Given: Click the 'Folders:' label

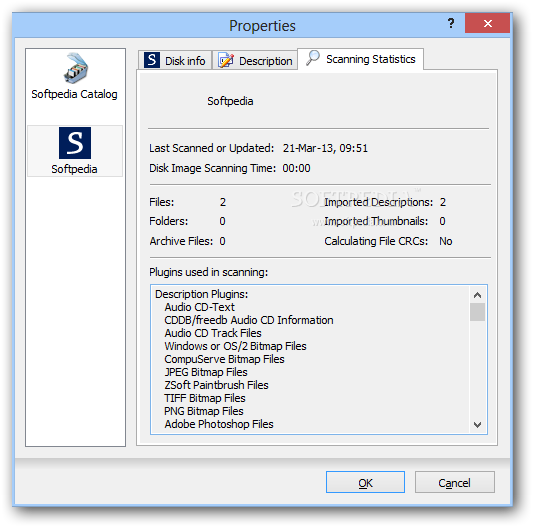Looking at the screenshot, I should click(169, 221).
